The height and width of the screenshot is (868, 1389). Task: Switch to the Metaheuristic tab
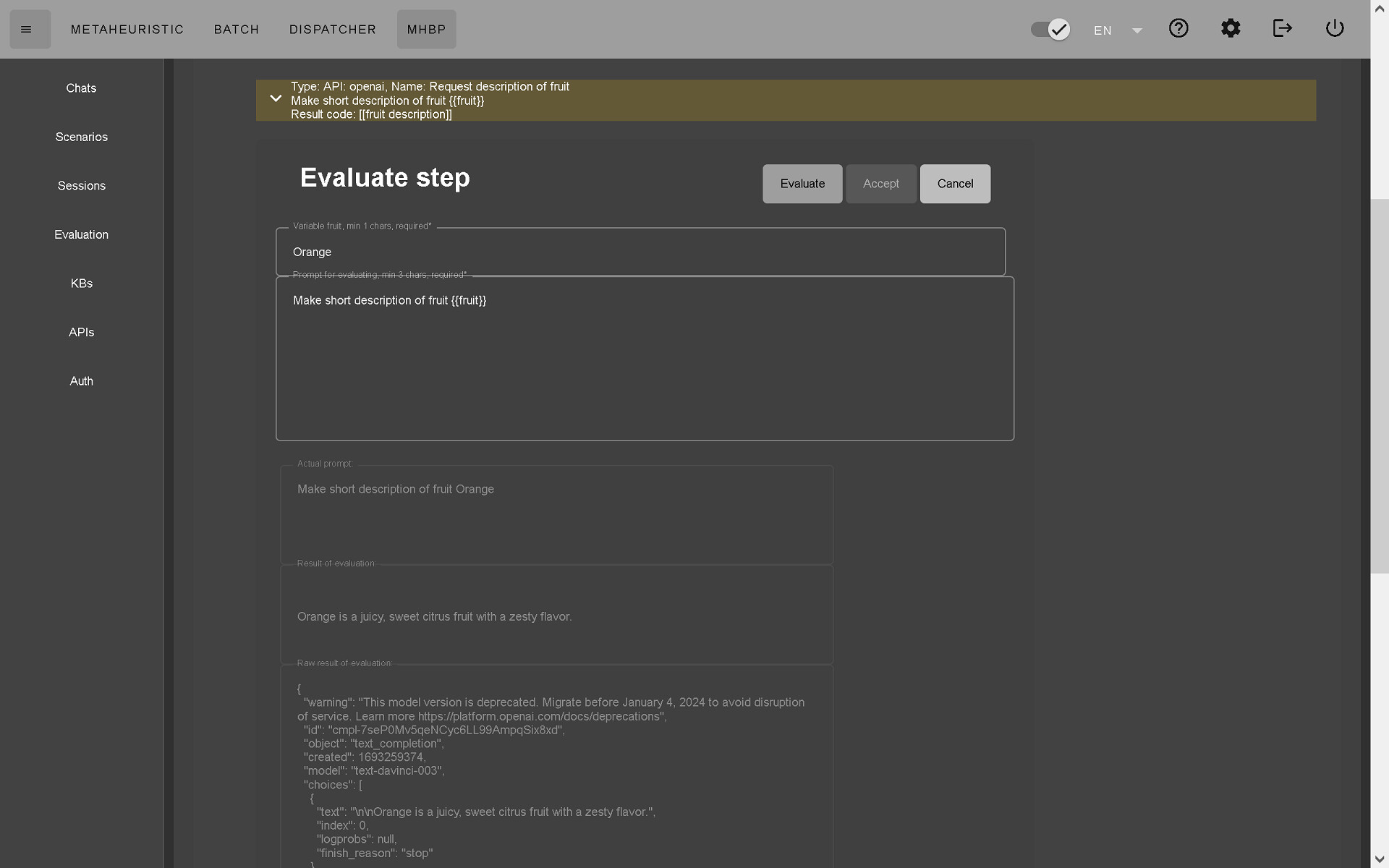point(127,29)
